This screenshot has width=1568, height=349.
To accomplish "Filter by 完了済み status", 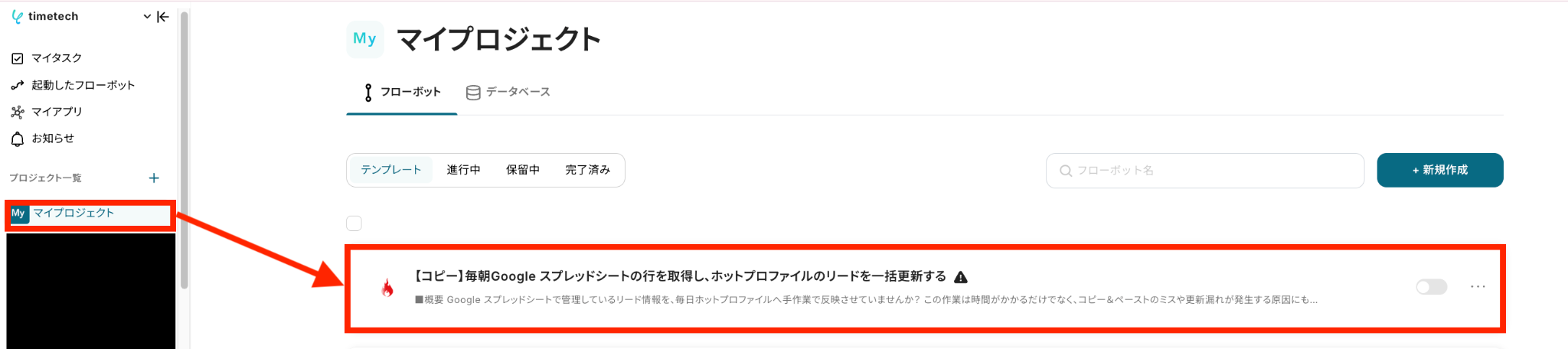I will pos(588,170).
